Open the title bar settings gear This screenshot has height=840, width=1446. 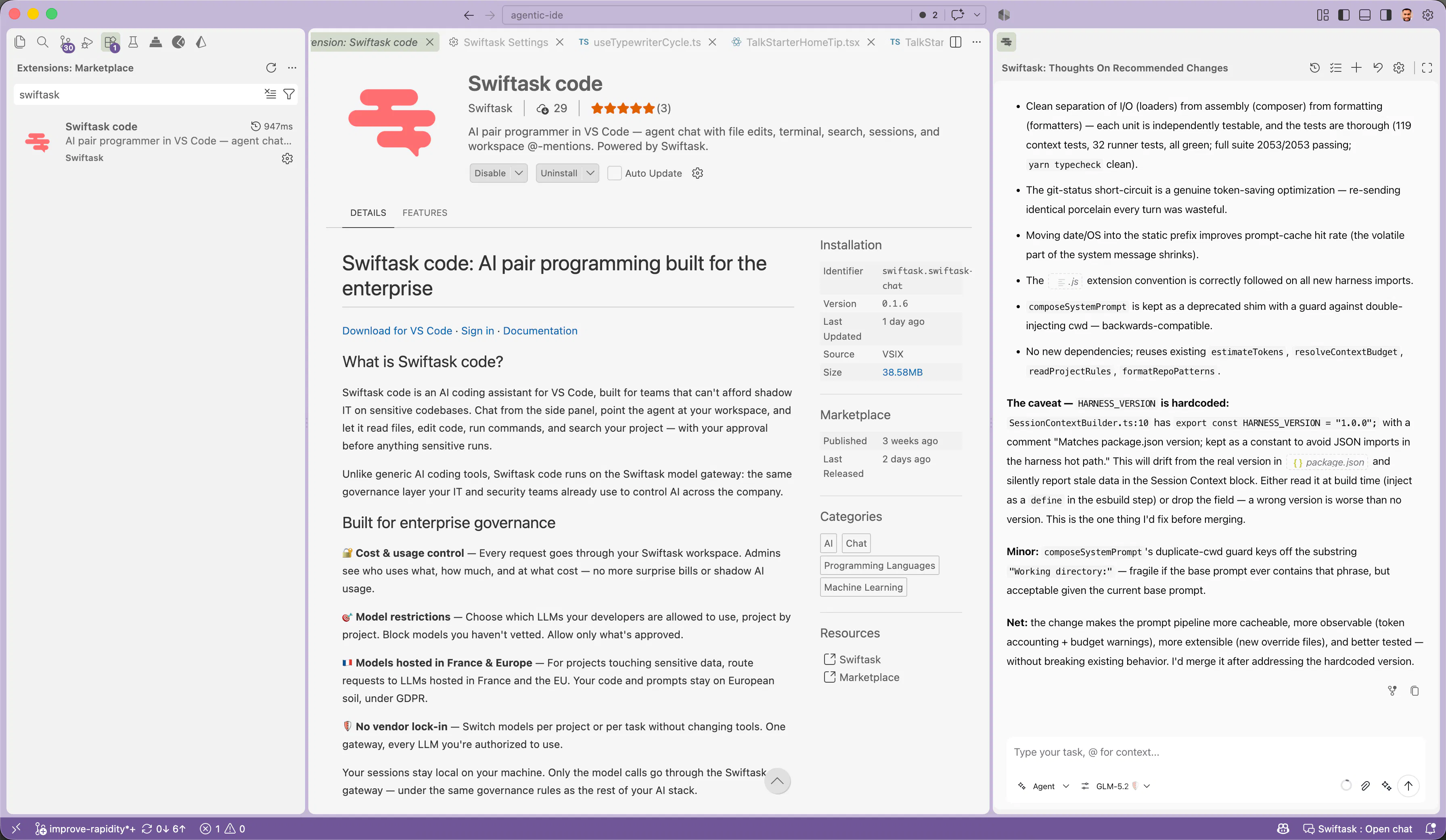pos(1428,15)
